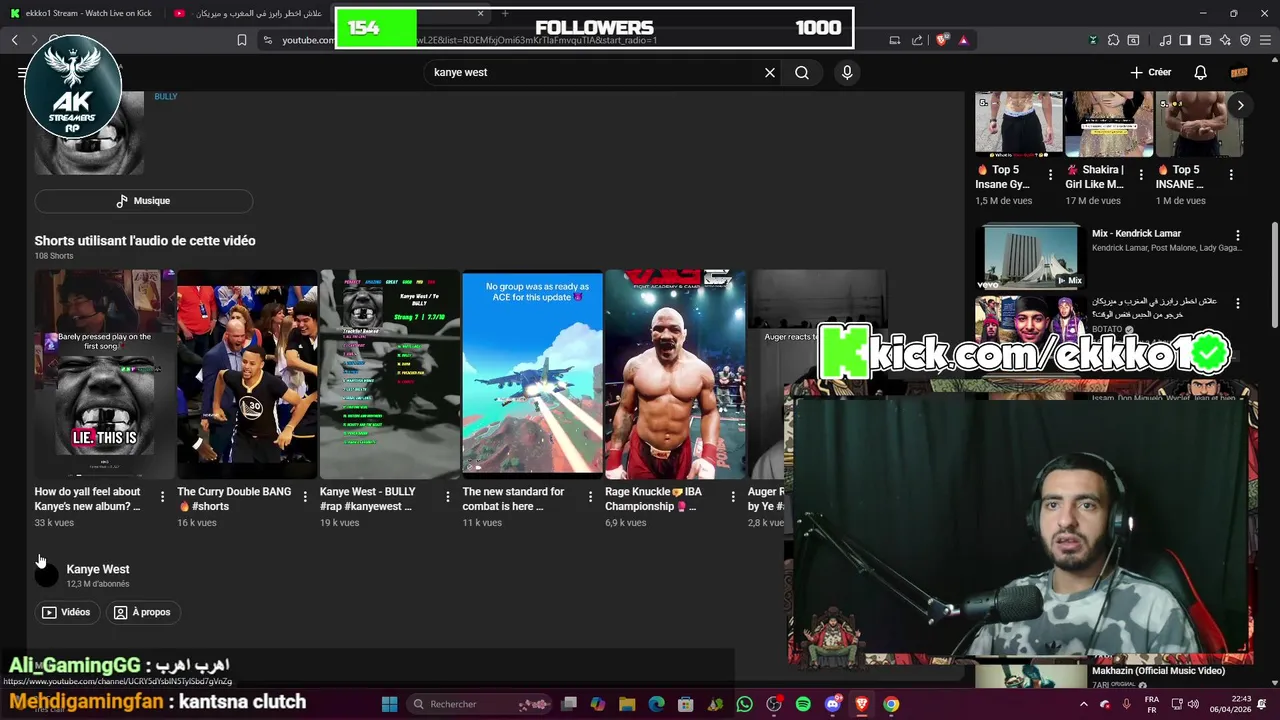The height and width of the screenshot is (720, 1280).
Task: Show hidden system tray icons chevron
Action: (x=1084, y=704)
